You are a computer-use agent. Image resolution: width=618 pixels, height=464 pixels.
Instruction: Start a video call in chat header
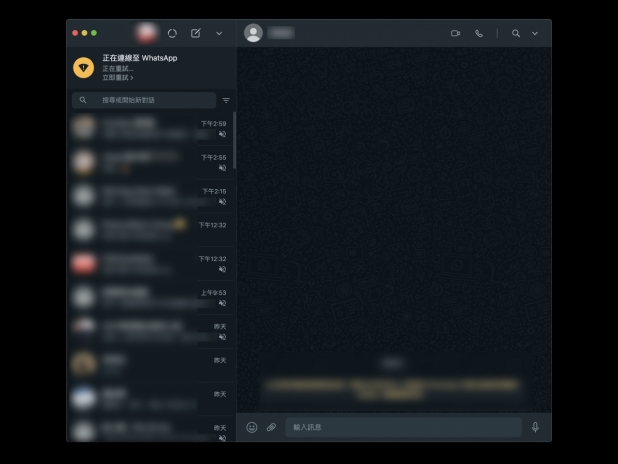point(455,33)
